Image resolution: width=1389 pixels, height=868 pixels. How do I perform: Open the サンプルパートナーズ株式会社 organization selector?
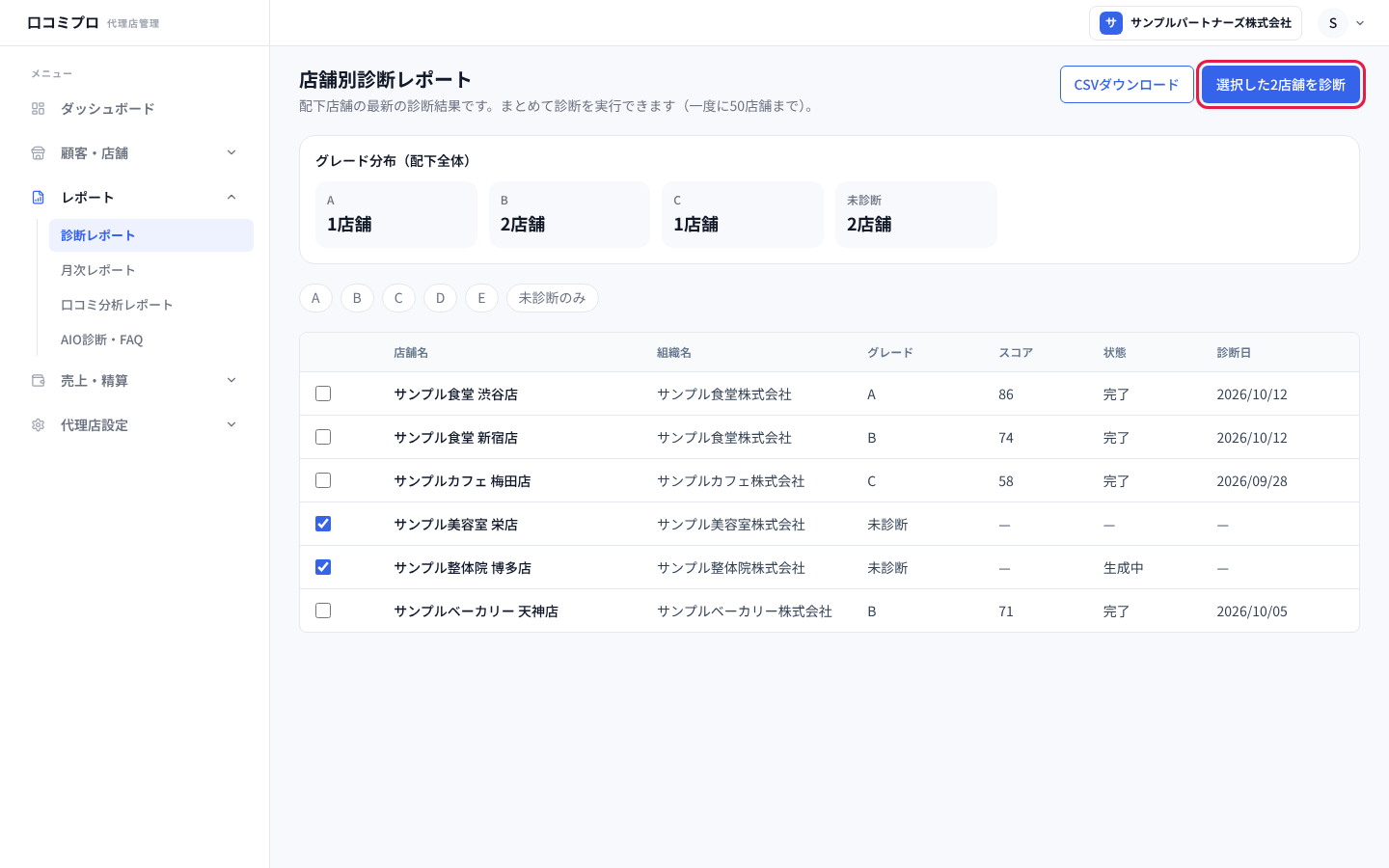click(x=1195, y=23)
